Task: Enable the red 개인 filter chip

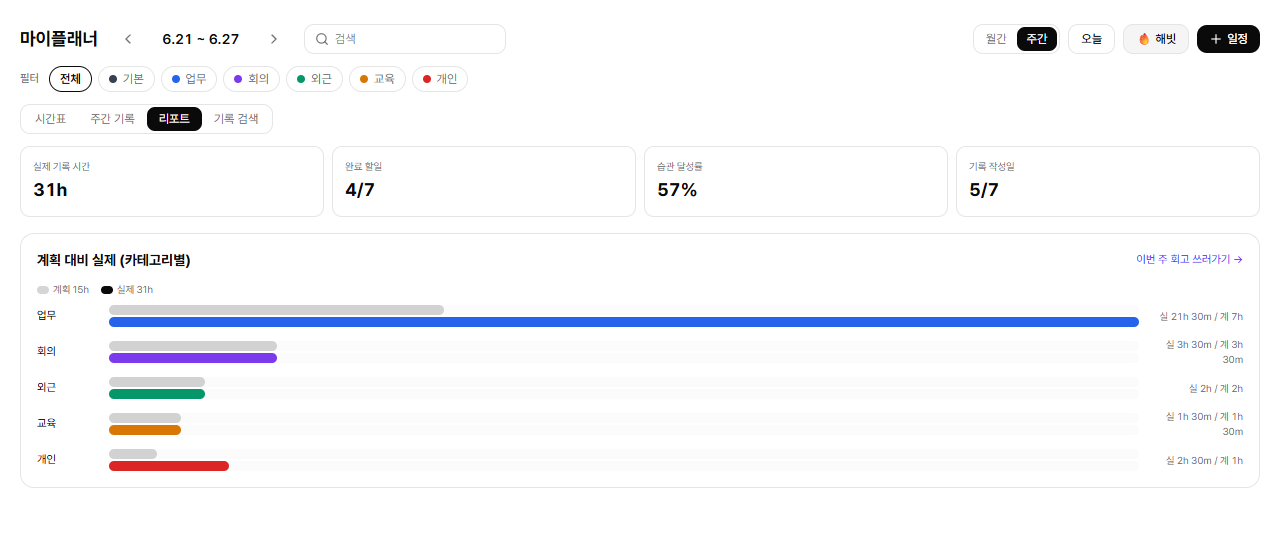Action: pyautogui.click(x=440, y=79)
